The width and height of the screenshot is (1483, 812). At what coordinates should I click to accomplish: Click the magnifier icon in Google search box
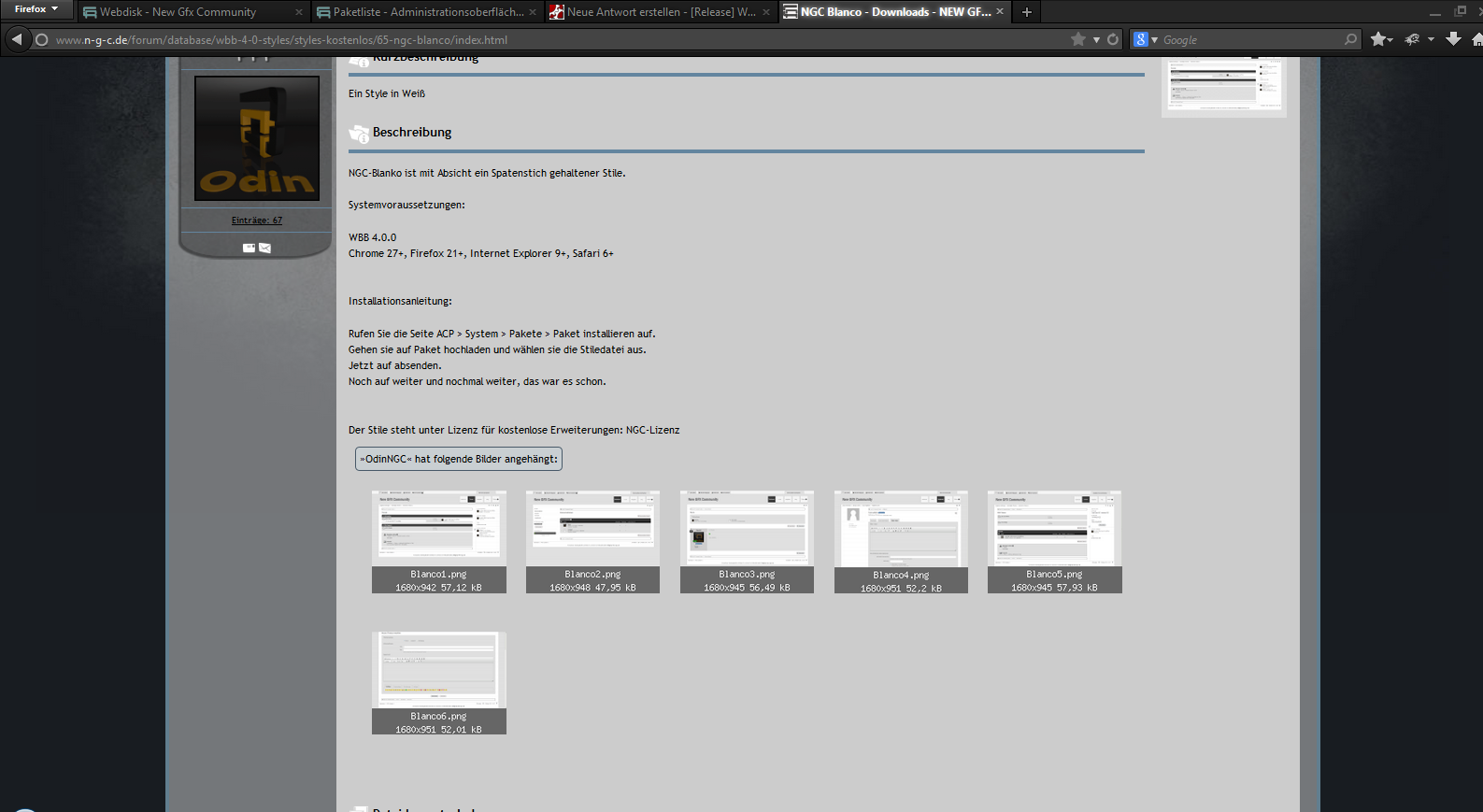tap(1350, 39)
